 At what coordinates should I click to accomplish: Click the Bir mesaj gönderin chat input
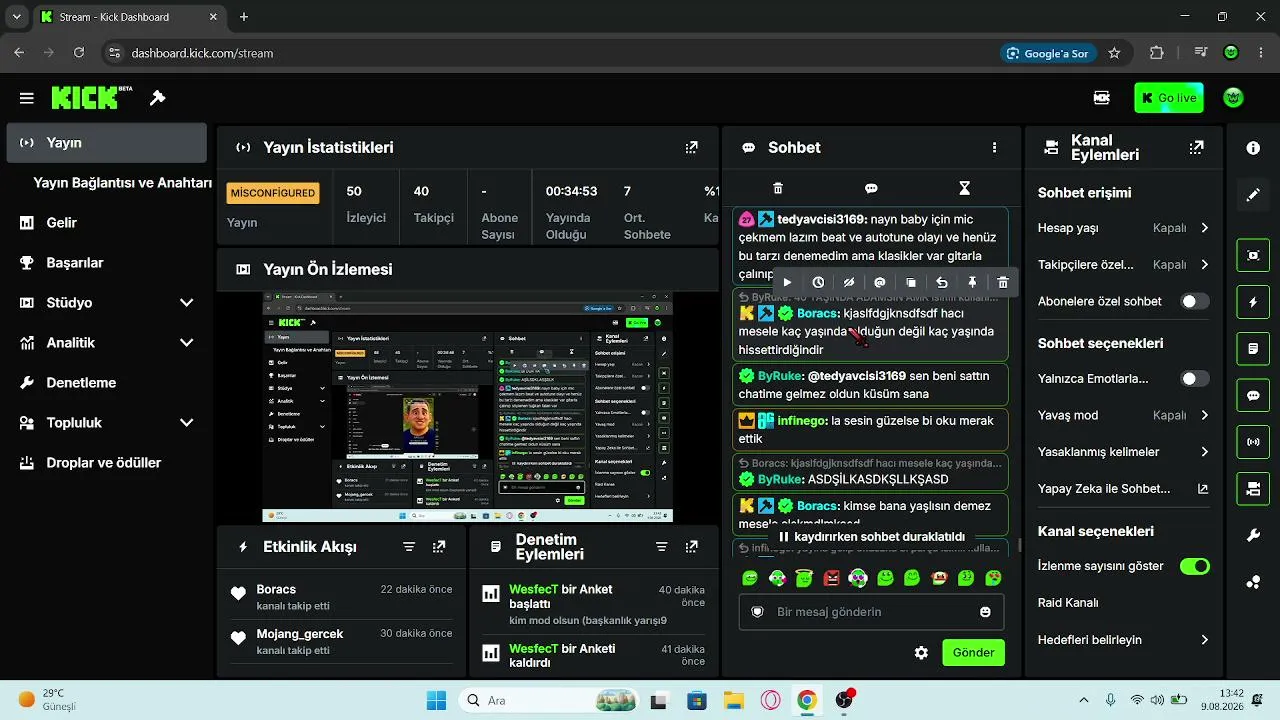tap(871, 612)
